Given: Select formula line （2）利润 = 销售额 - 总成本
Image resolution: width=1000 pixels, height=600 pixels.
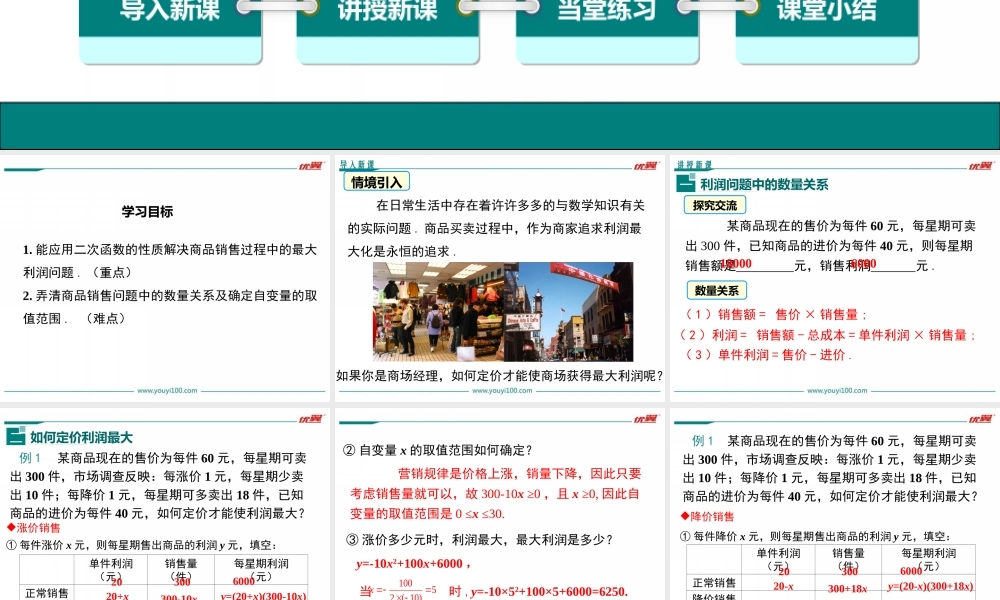Looking at the screenshot, I should point(828,335).
